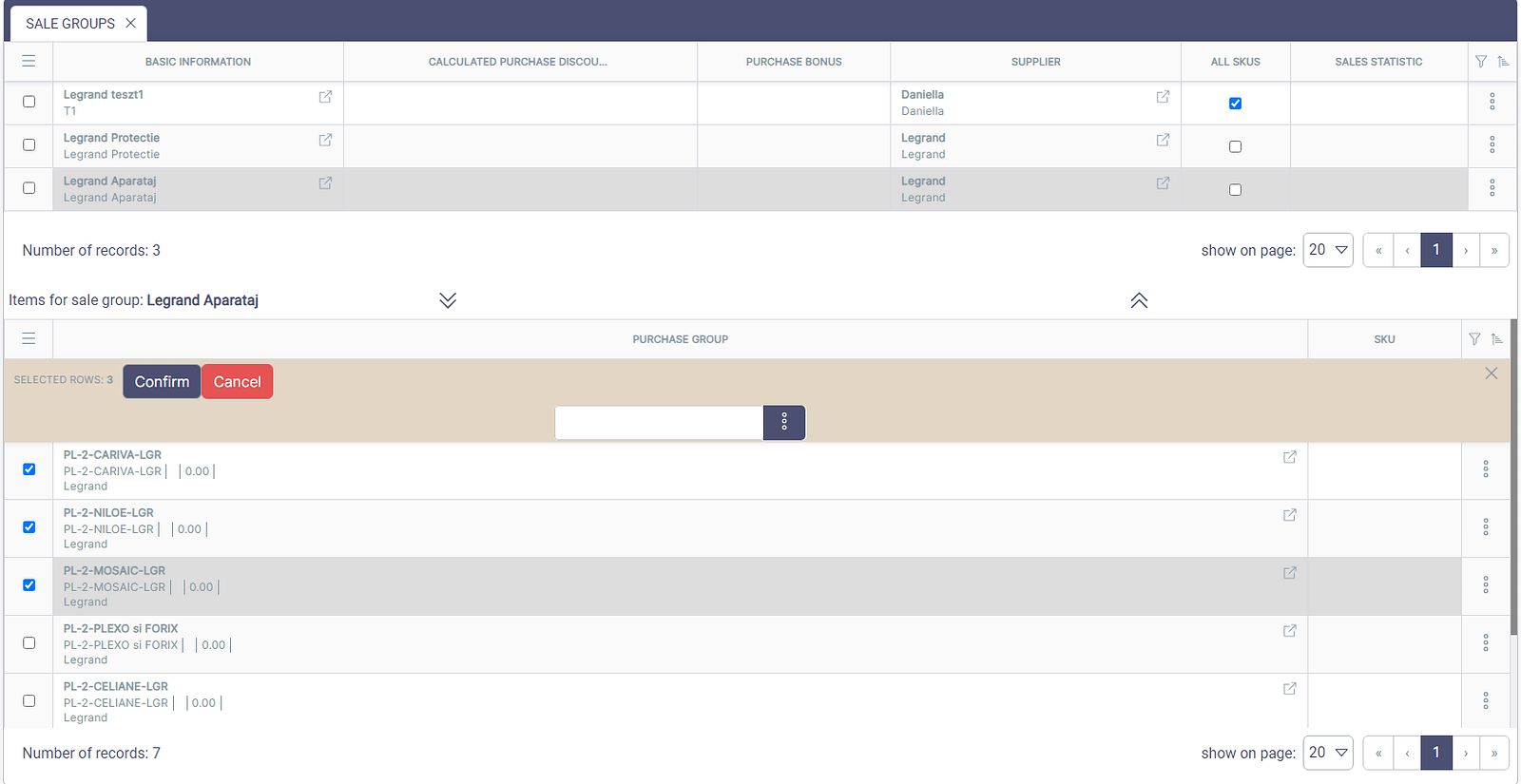Open show on page dropdown for sale groups

pyautogui.click(x=1328, y=250)
